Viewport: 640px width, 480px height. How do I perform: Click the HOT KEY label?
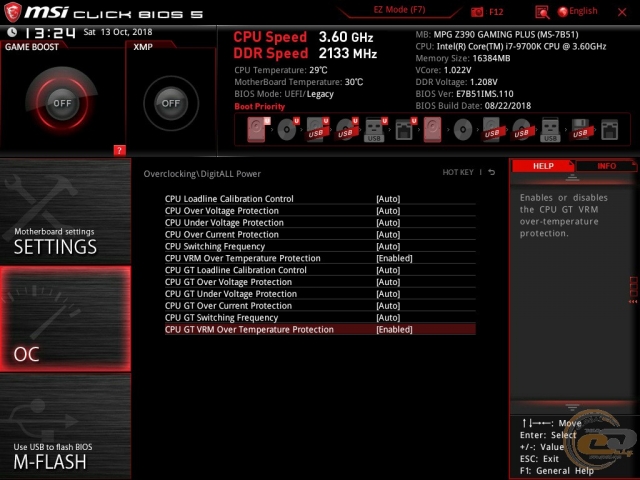click(458, 172)
